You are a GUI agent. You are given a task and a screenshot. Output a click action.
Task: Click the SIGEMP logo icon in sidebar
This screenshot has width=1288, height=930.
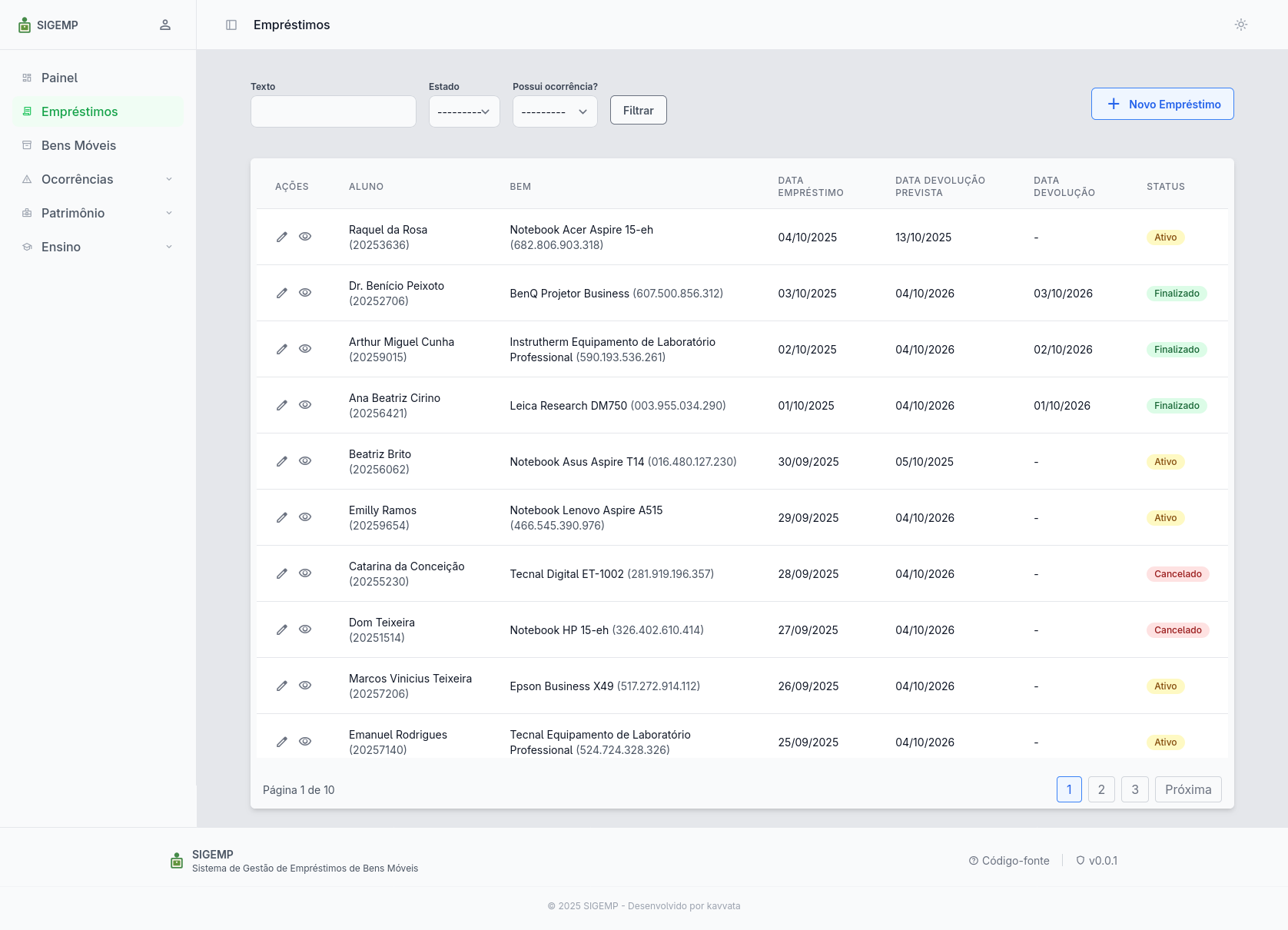click(x=25, y=25)
